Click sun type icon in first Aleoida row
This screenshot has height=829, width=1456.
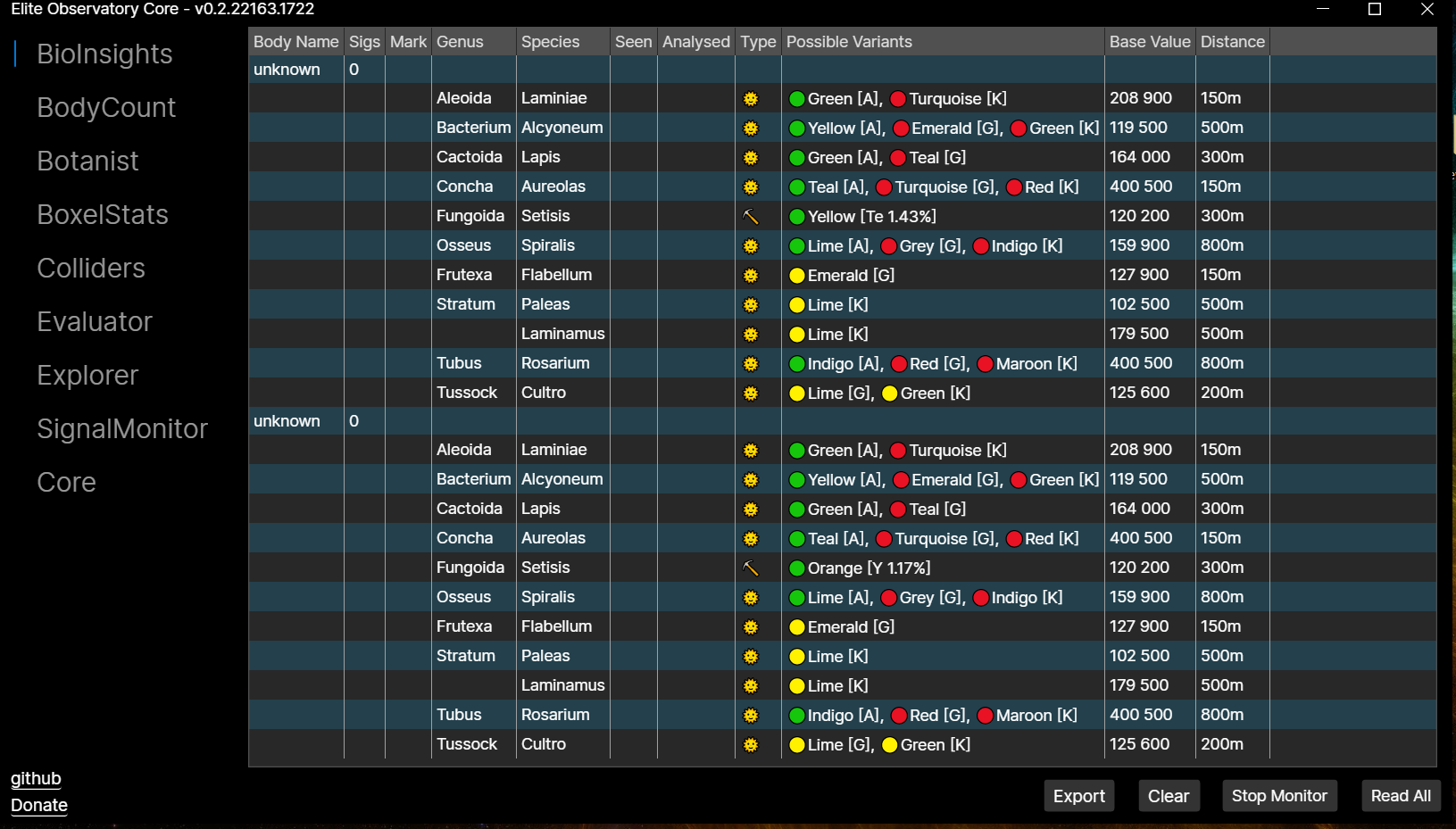pos(751,99)
